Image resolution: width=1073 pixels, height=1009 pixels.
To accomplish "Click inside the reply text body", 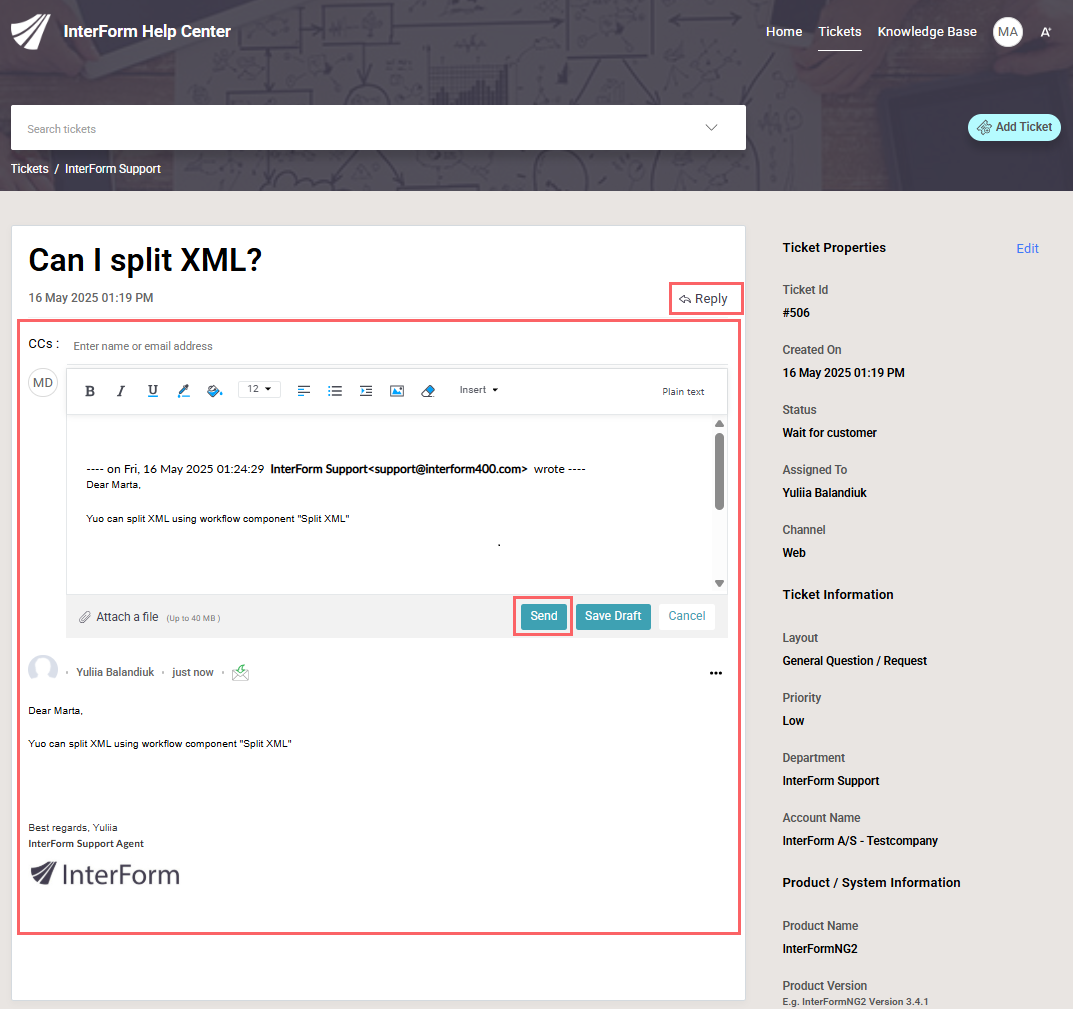I will pyautogui.click(x=390, y=504).
